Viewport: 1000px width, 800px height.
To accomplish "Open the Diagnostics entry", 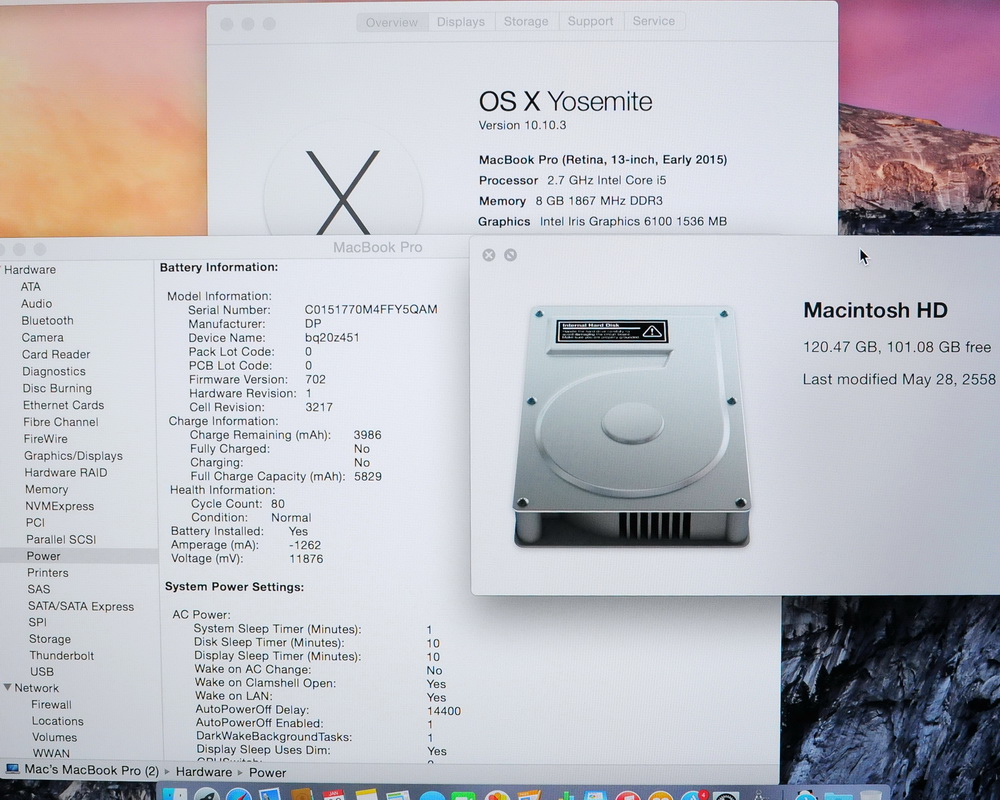I will (54, 371).
